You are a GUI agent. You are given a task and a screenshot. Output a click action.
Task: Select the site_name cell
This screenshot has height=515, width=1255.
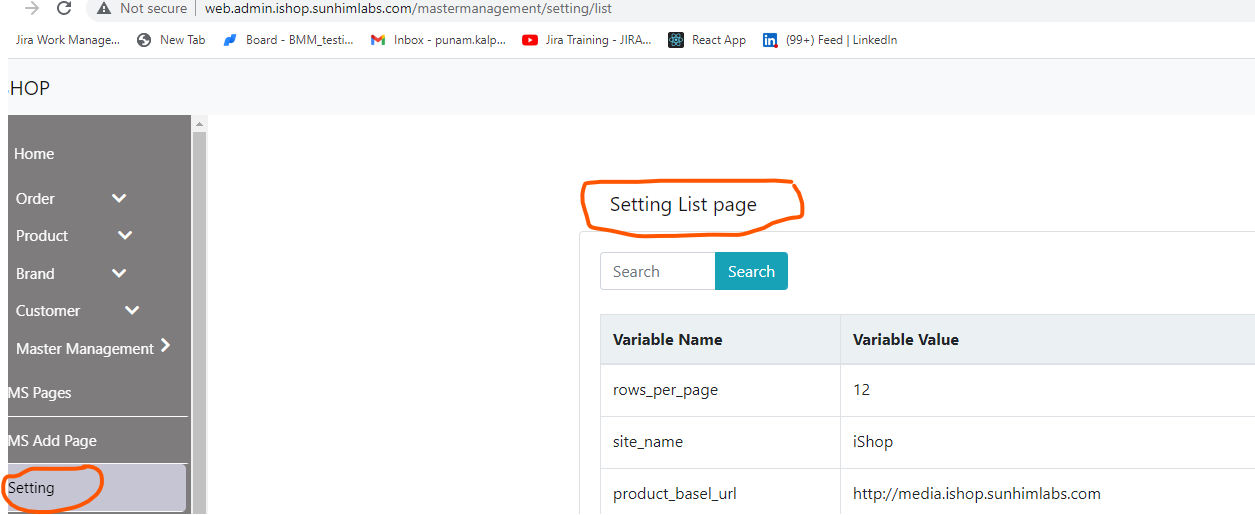click(720, 442)
